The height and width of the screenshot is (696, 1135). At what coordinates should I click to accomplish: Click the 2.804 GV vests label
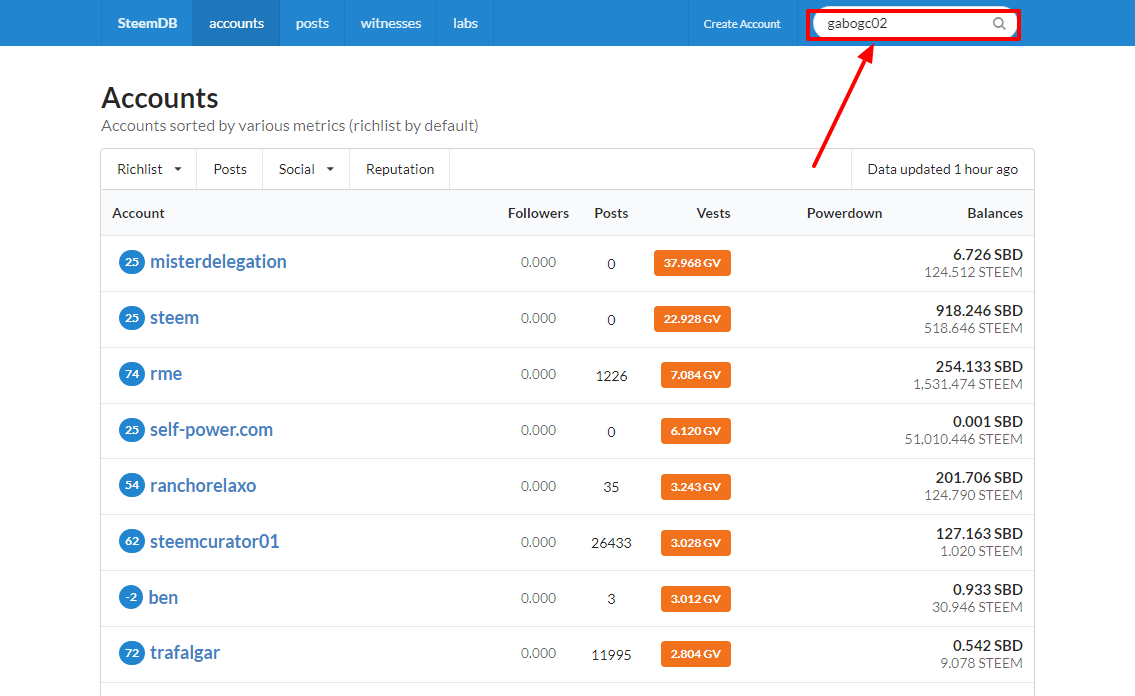coord(696,654)
